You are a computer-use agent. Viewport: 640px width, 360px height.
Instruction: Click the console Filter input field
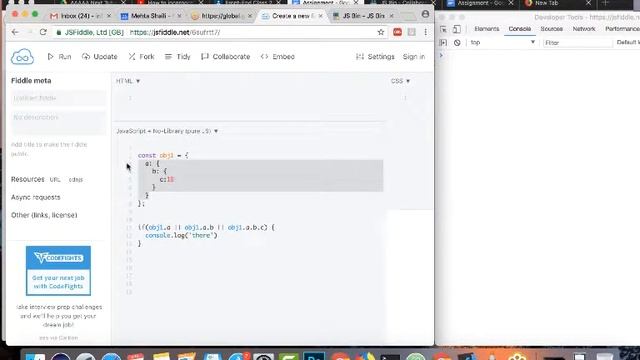point(578,42)
